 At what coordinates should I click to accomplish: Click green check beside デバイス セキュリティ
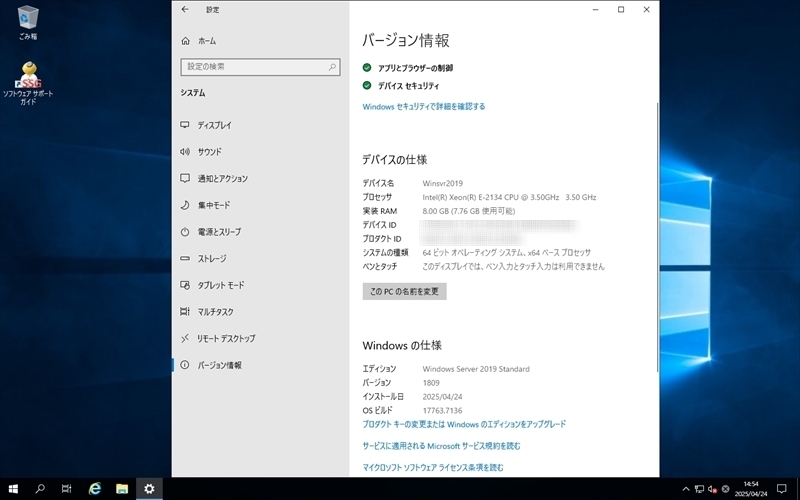367,85
